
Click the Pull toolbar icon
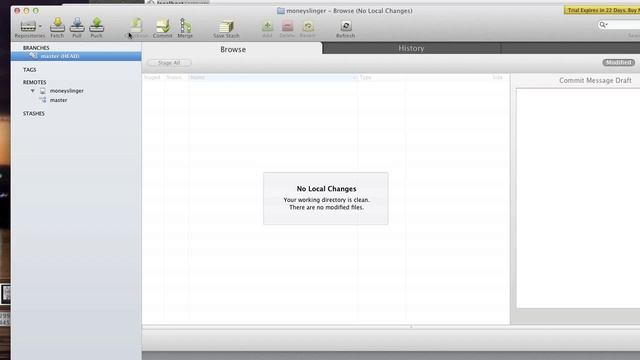coord(77,25)
